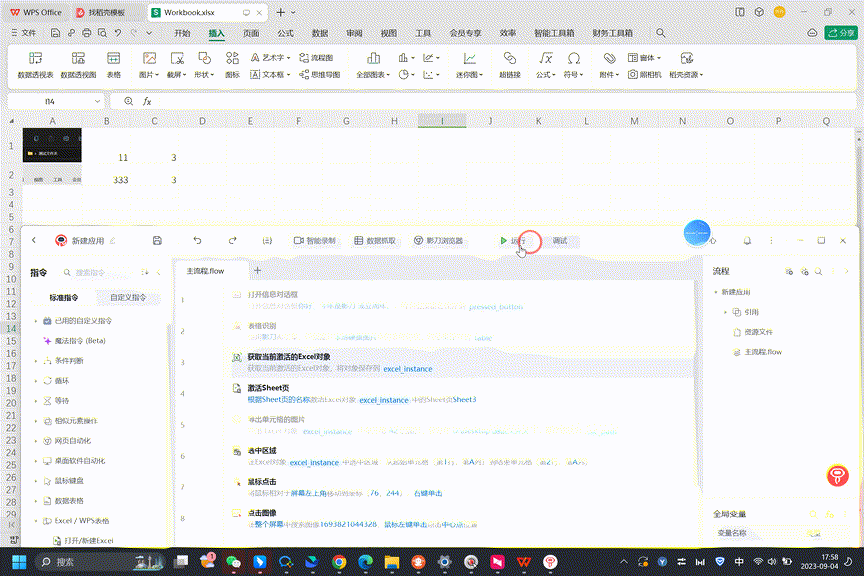The width and height of the screenshot is (864, 576).
Task: Expand the 条件判断 command category
Action: coord(69,361)
